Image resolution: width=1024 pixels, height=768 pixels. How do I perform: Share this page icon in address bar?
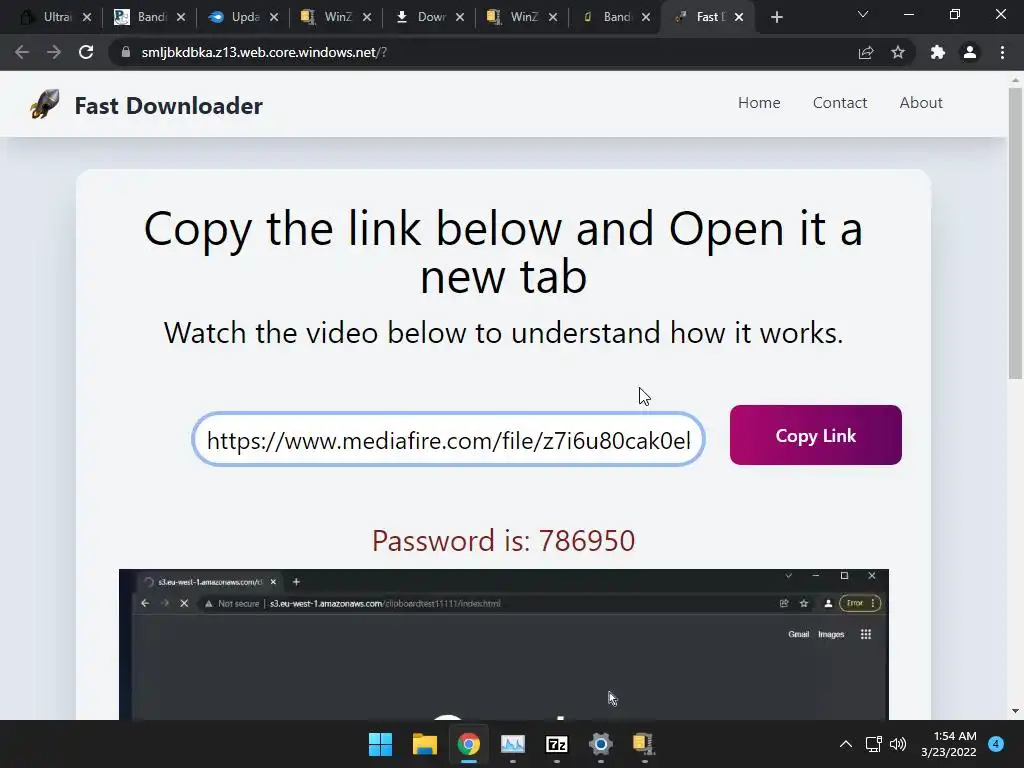coord(866,52)
